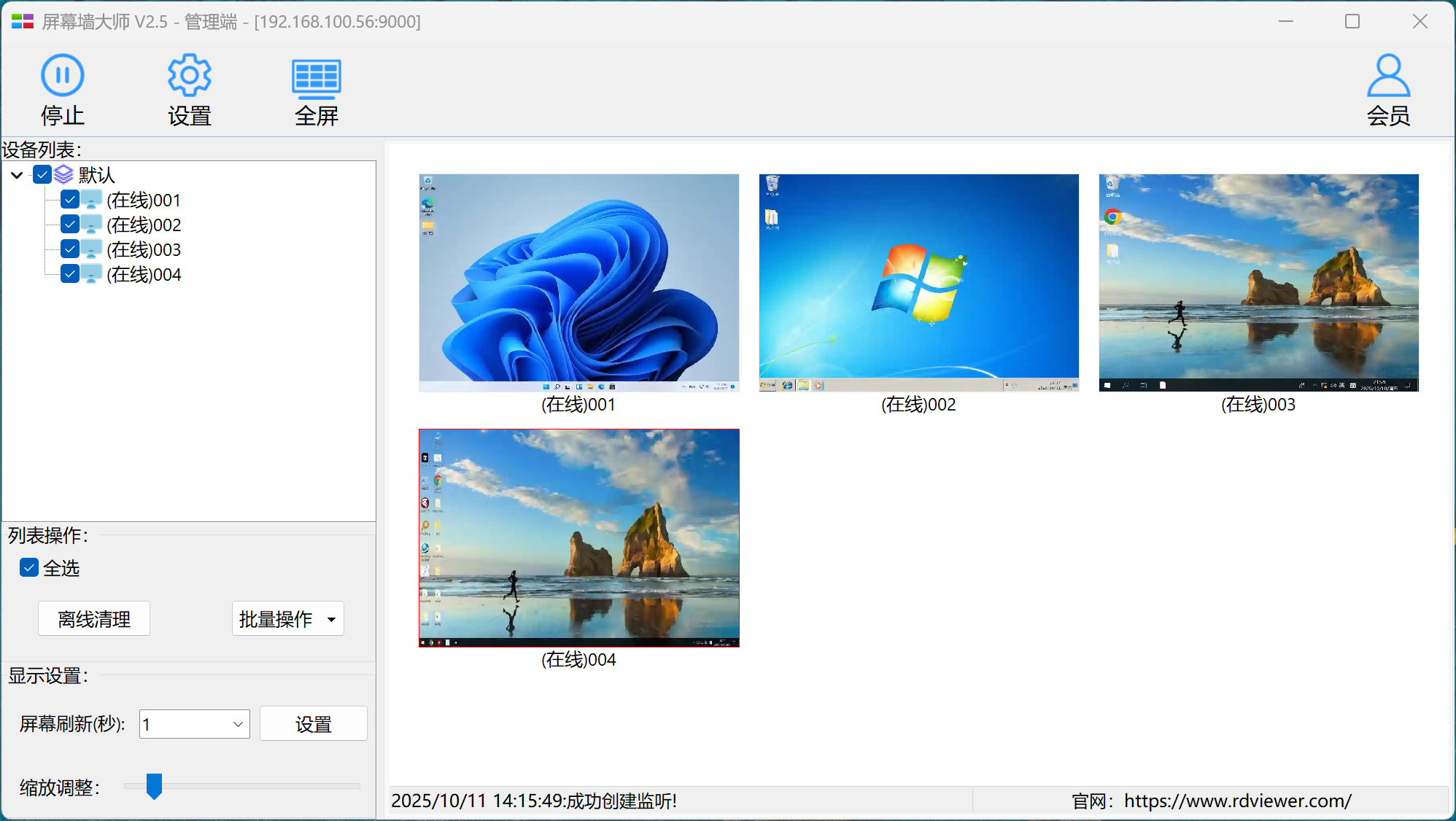Select (在线)004 in the device list
This screenshot has height=821, width=1456.
pyautogui.click(x=144, y=275)
